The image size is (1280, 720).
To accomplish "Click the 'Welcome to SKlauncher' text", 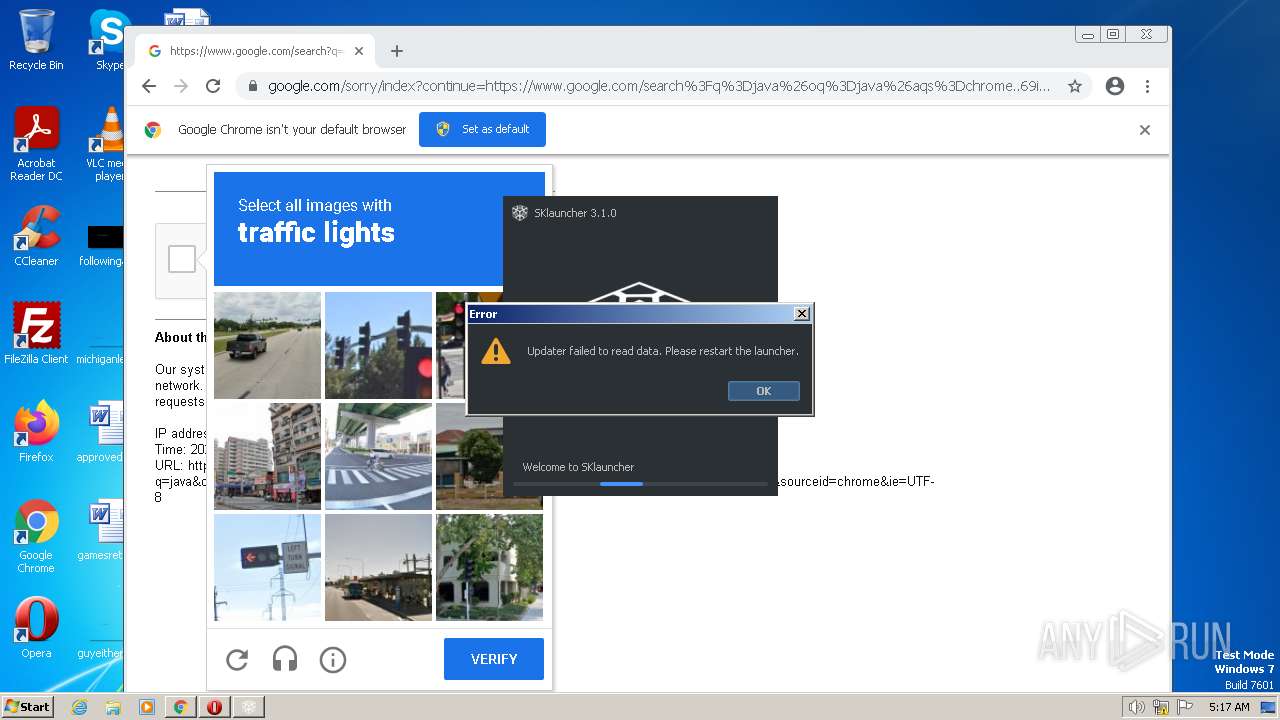I will [578, 467].
